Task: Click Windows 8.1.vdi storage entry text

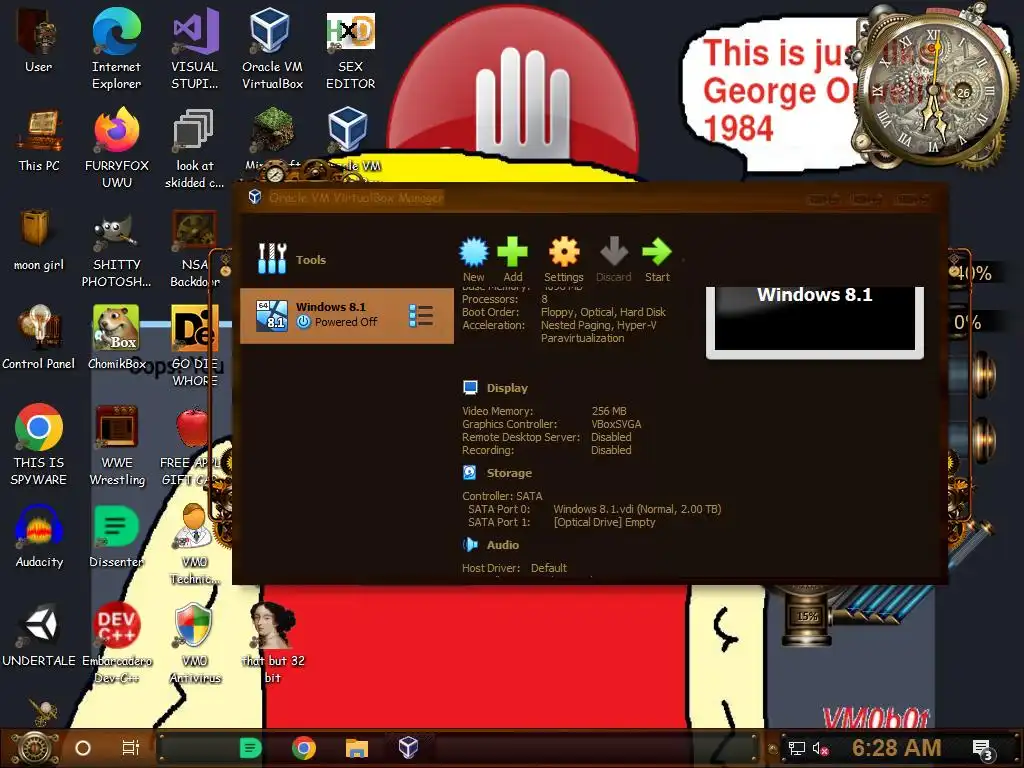Action: tap(637, 509)
